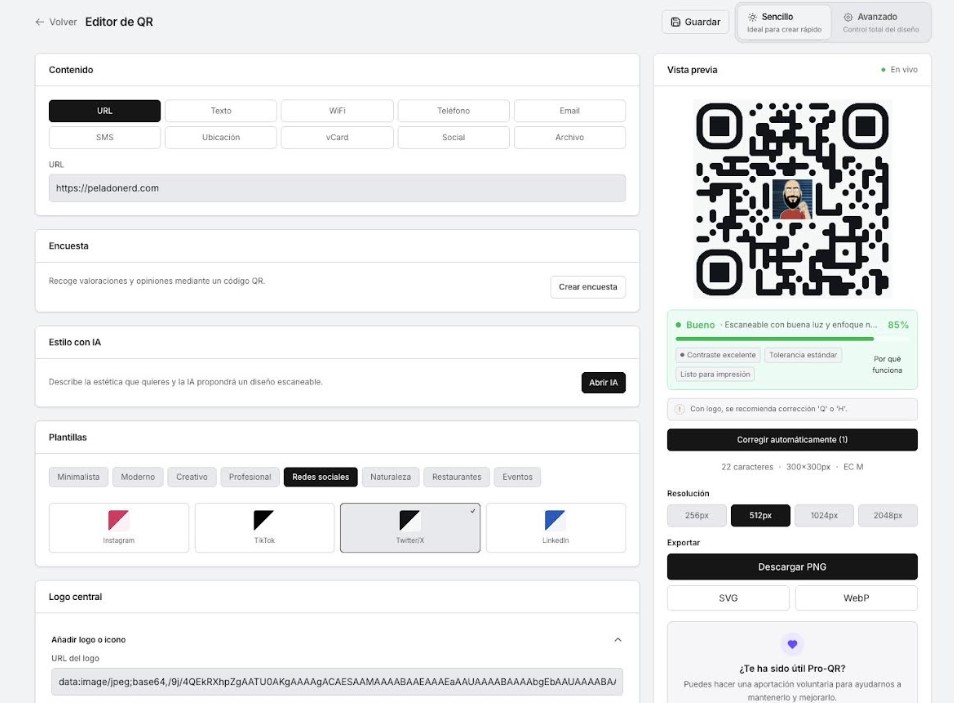Choose the Redes sociales template category

(x=321, y=477)
